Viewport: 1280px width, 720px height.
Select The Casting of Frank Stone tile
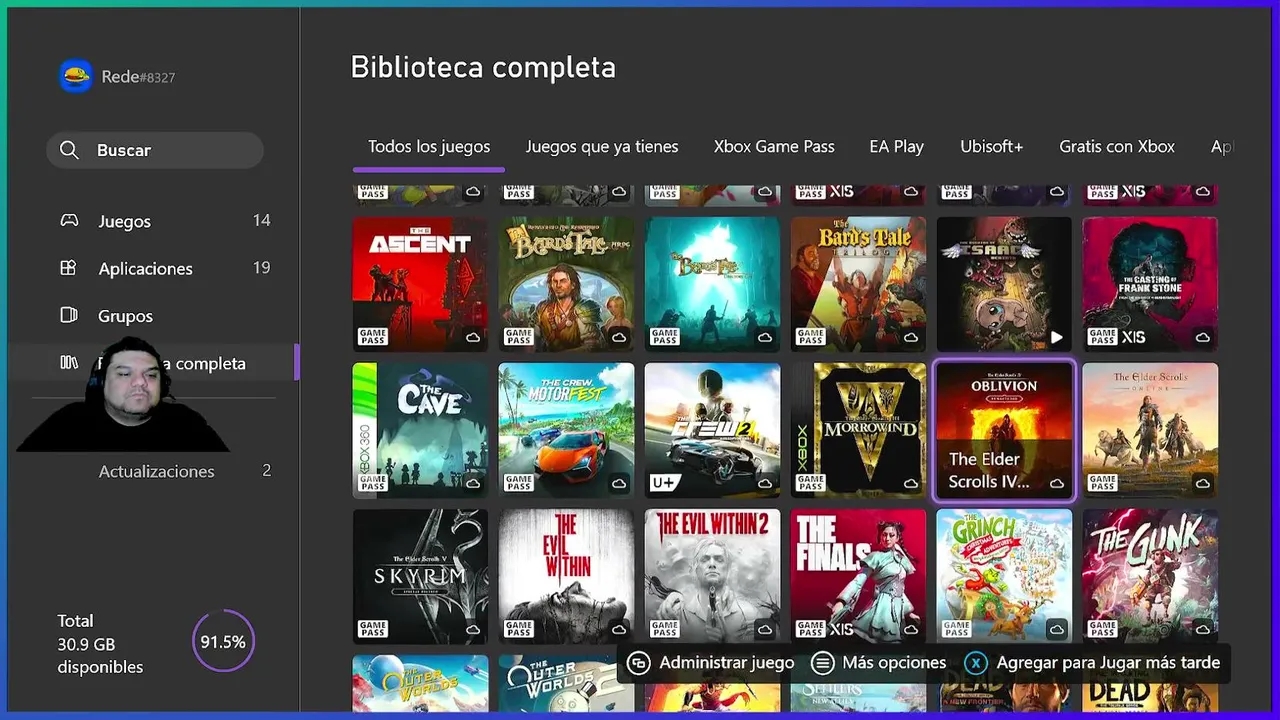(1150, 284)
